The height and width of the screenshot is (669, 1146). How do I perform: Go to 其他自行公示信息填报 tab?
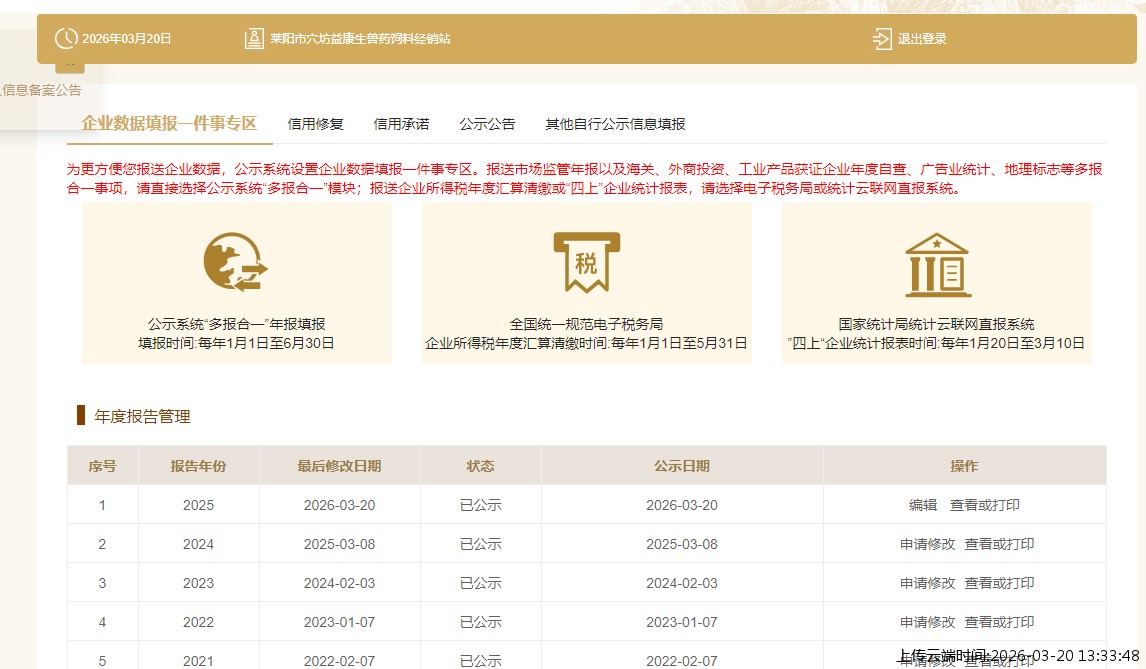point(615,124)
